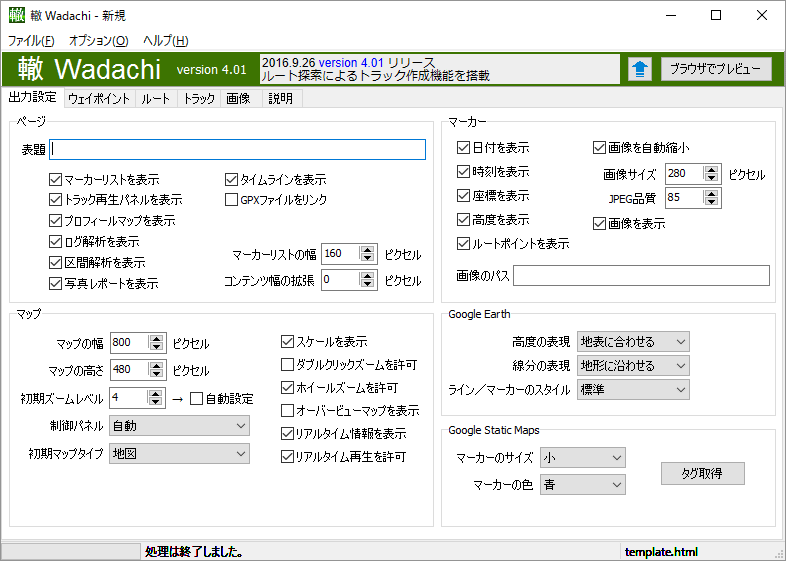Switch to トラック tab
The height and width of the screenshot is (561, 786).
(x=199, y=98)
